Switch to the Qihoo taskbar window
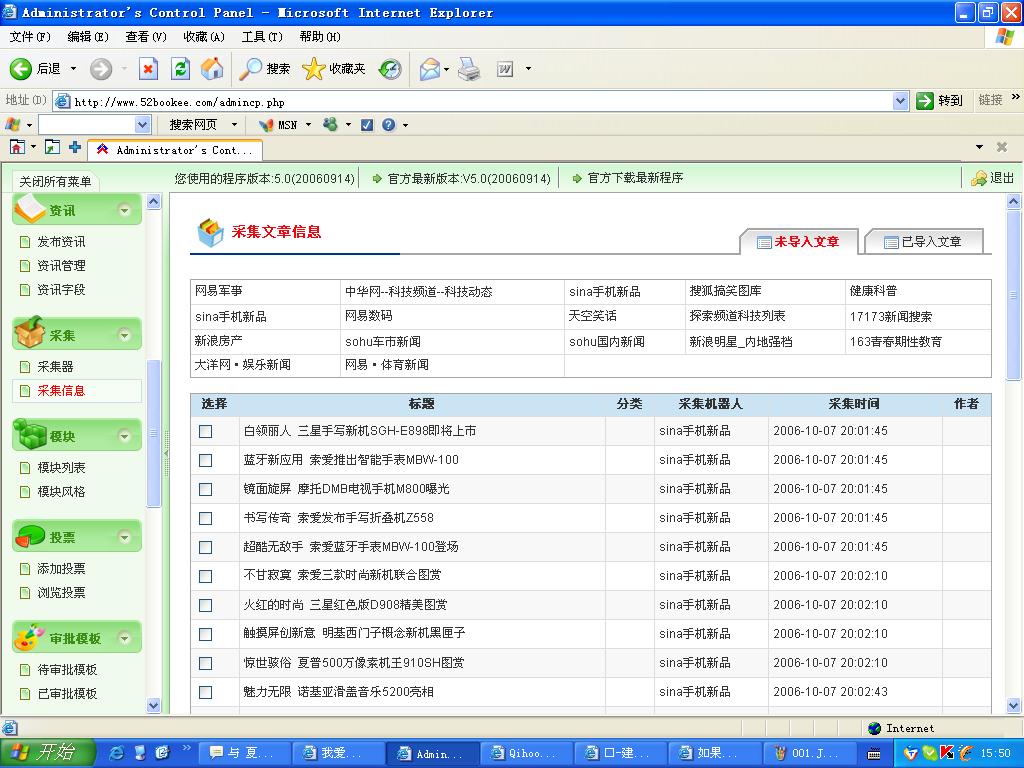Image resolution: width=1024 pixels, height=768 pixels. 526,753
